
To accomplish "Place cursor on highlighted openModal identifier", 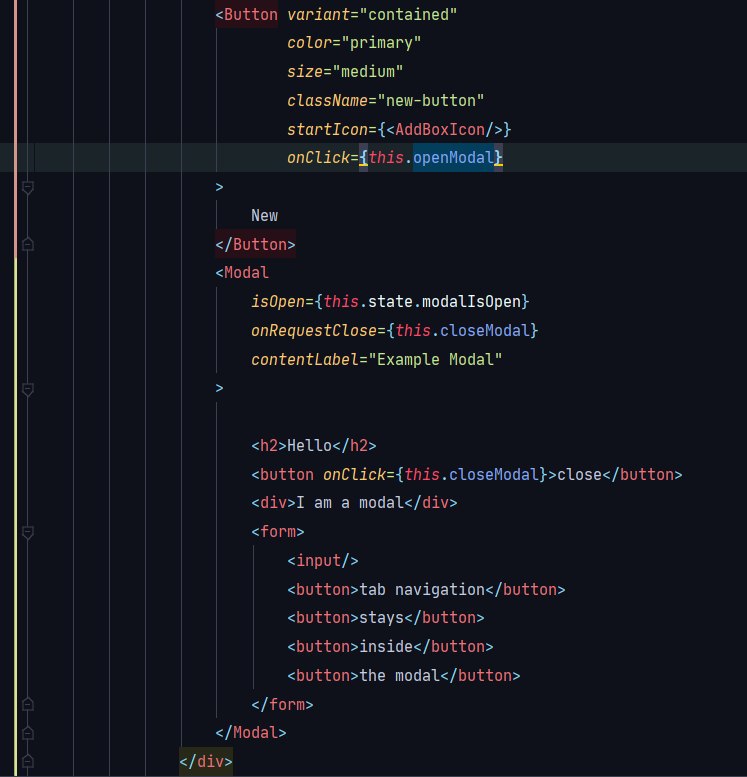I will (x=453, y=158).
